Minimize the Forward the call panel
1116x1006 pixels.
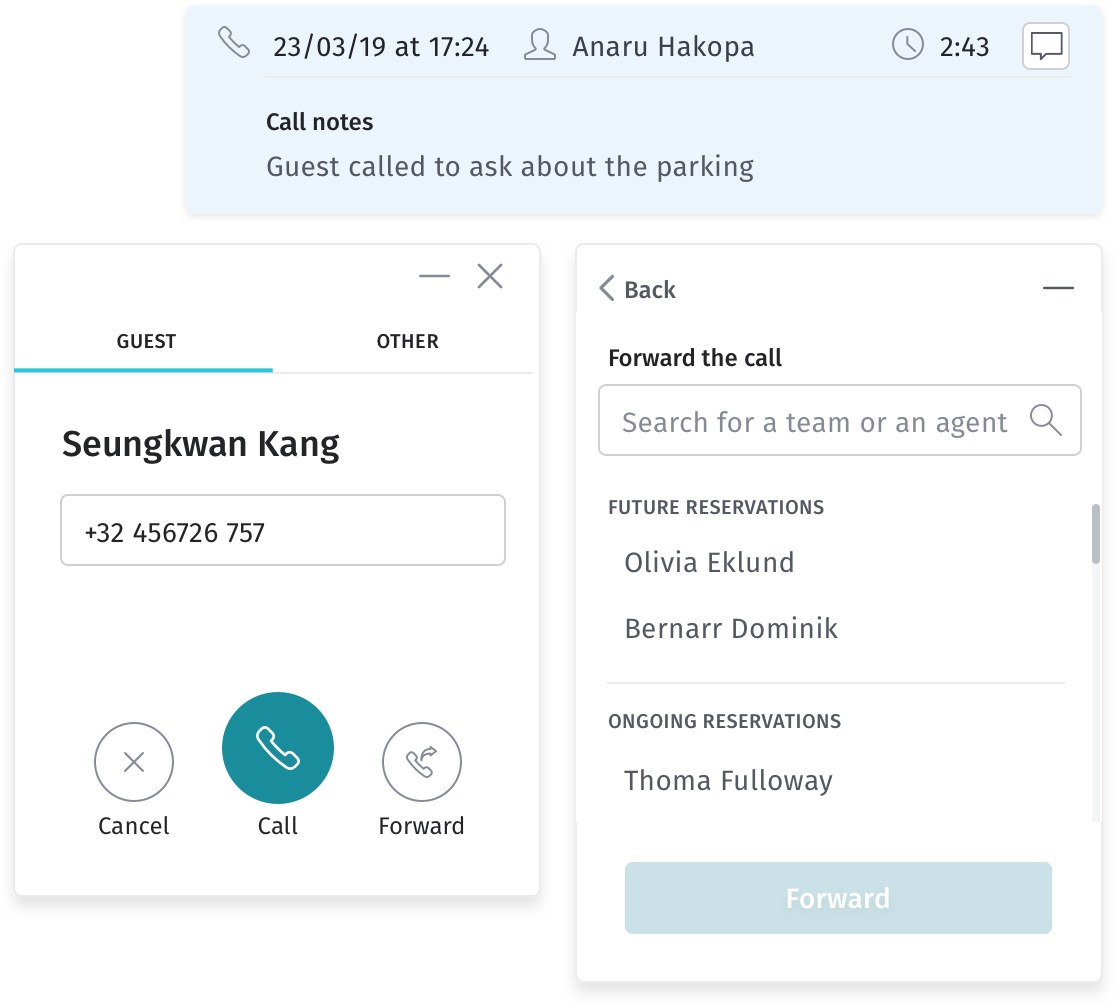click(1058, 288)
